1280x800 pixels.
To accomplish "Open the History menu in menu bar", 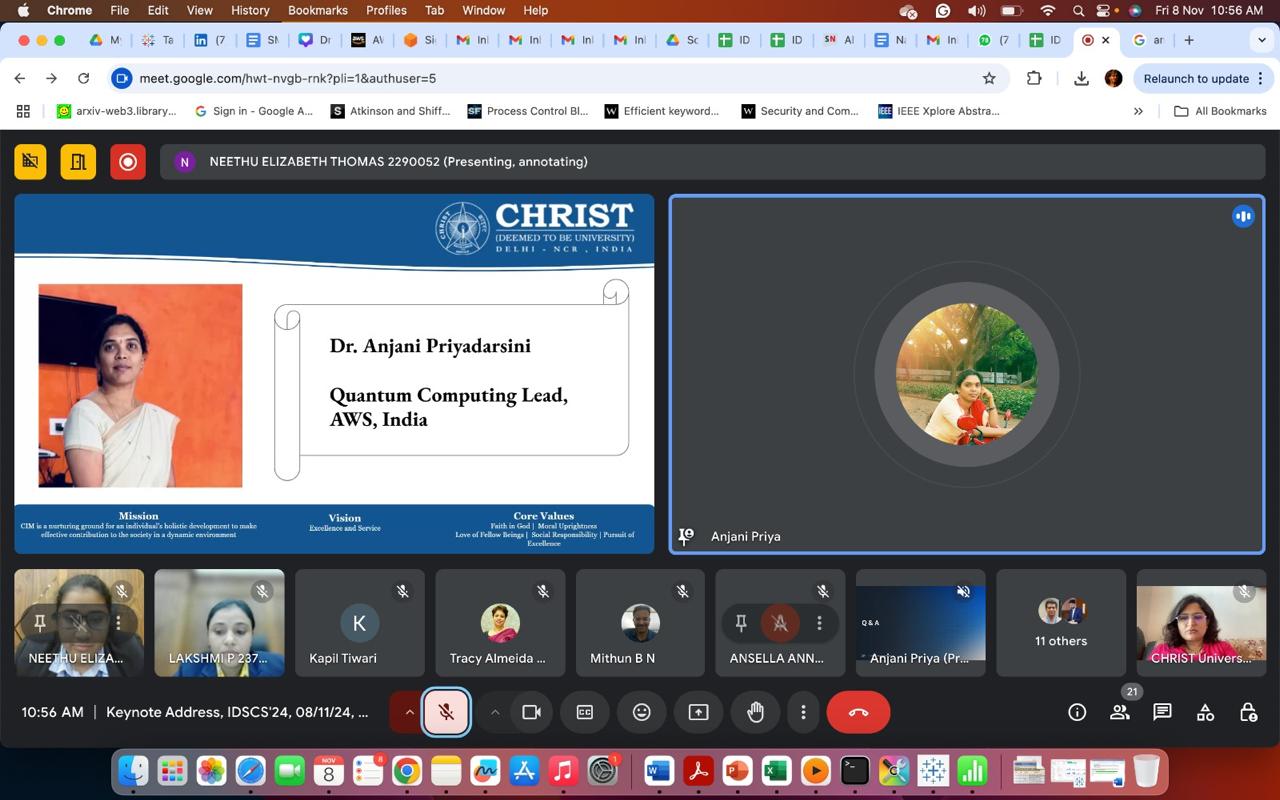I will point(250,10).
